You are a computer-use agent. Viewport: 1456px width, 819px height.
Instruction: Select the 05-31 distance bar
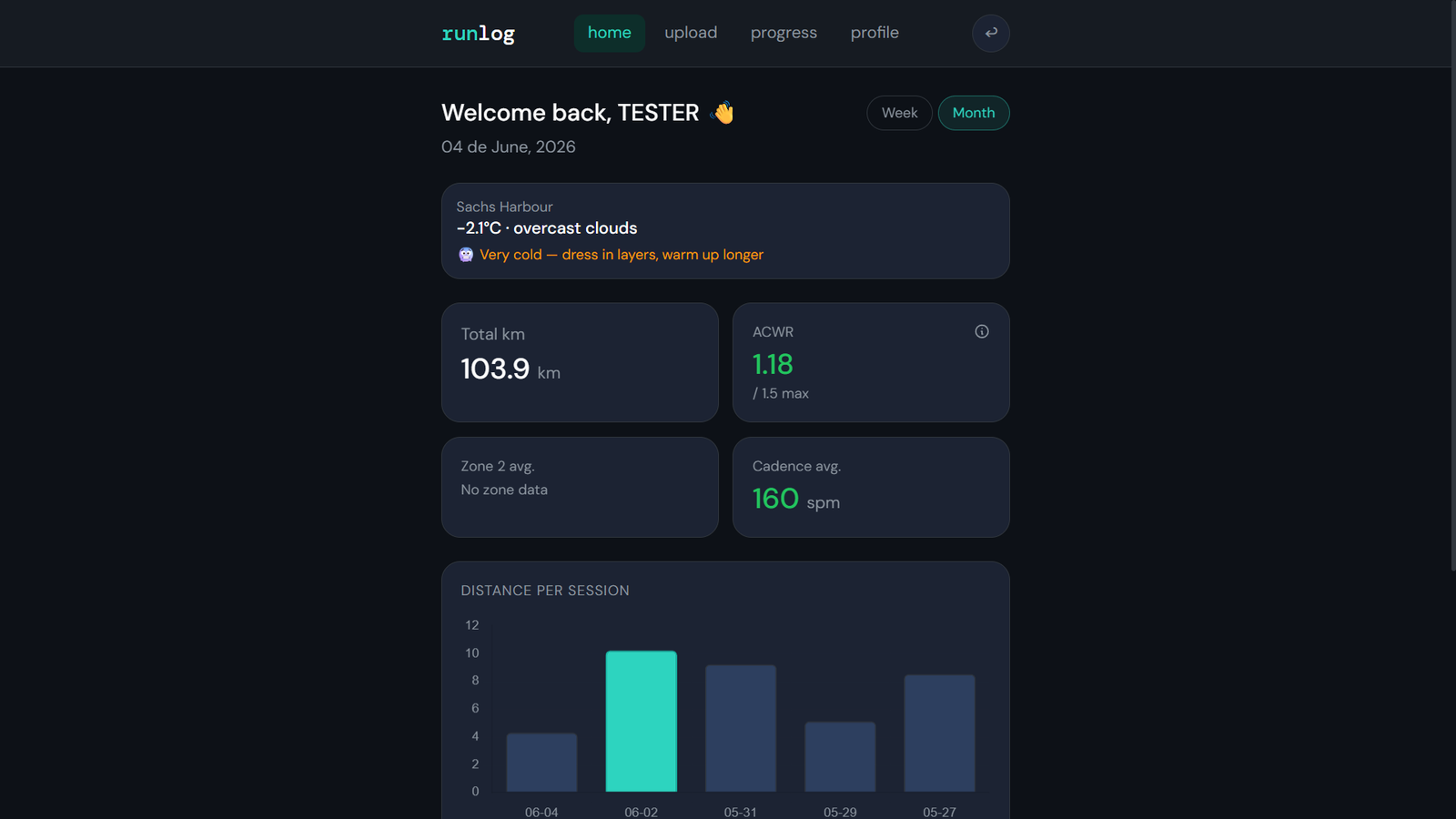(741, 728)
